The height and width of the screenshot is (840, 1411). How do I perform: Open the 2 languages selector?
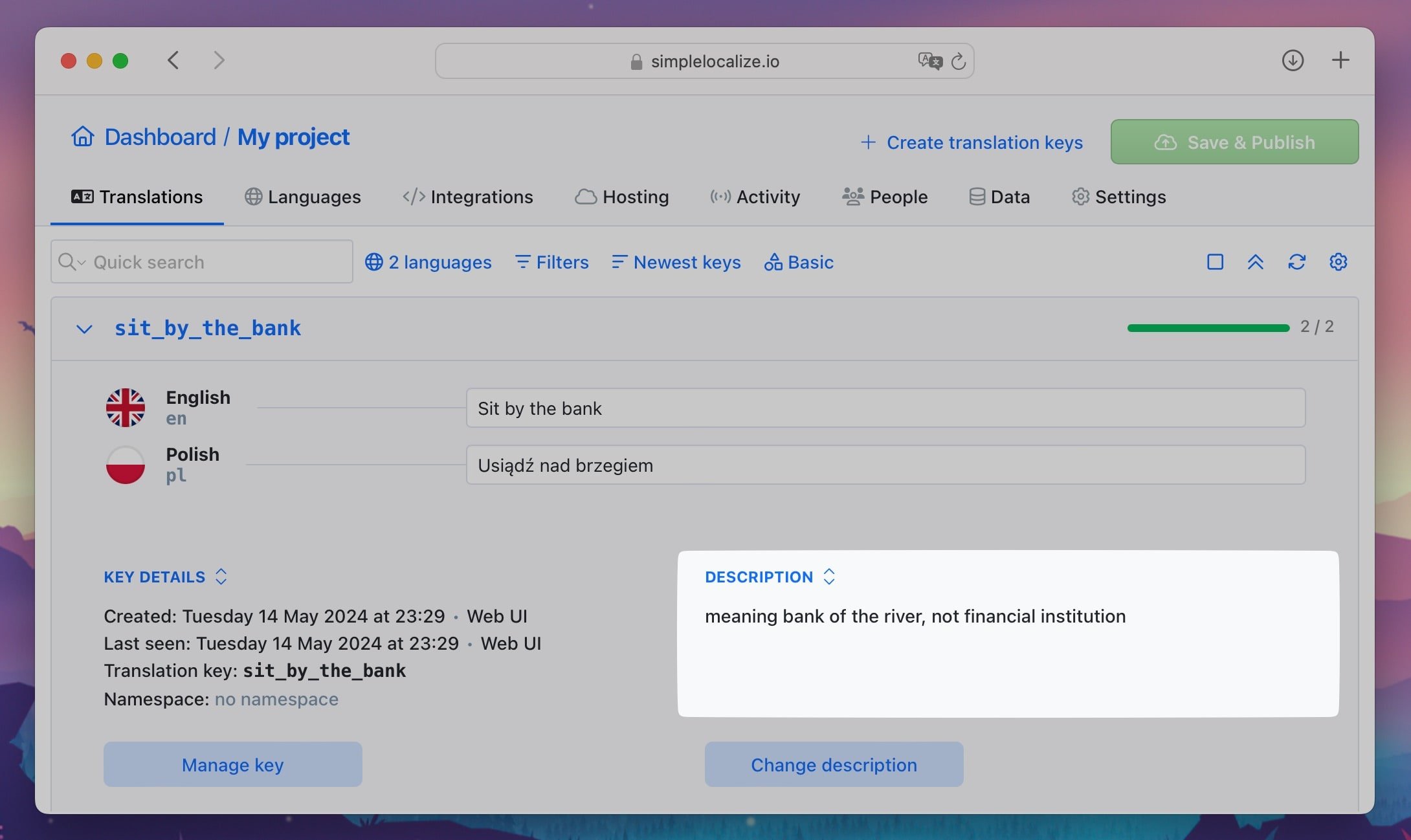pyautogui.click(x=428, y=261)
